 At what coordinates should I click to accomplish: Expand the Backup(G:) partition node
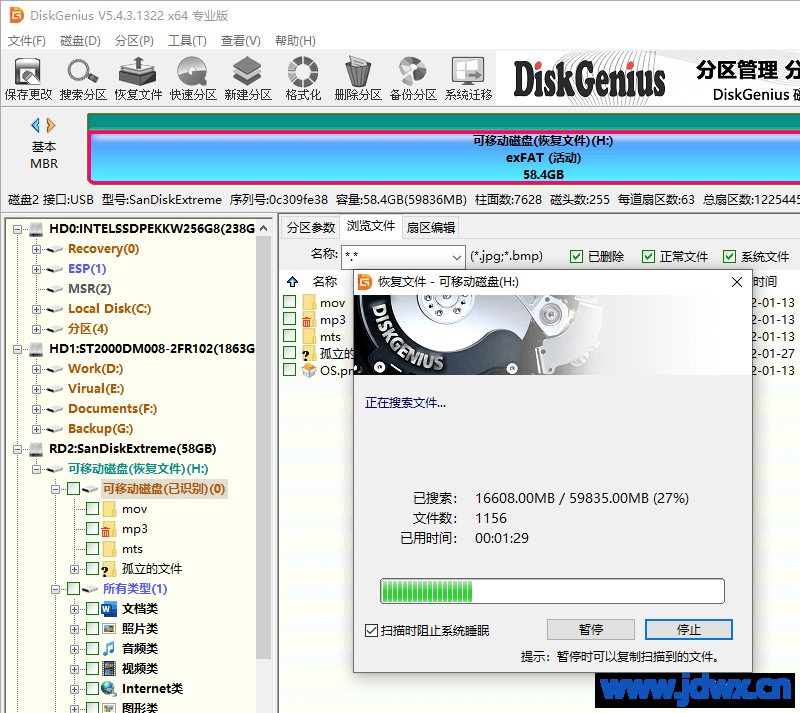coord(36,429)
